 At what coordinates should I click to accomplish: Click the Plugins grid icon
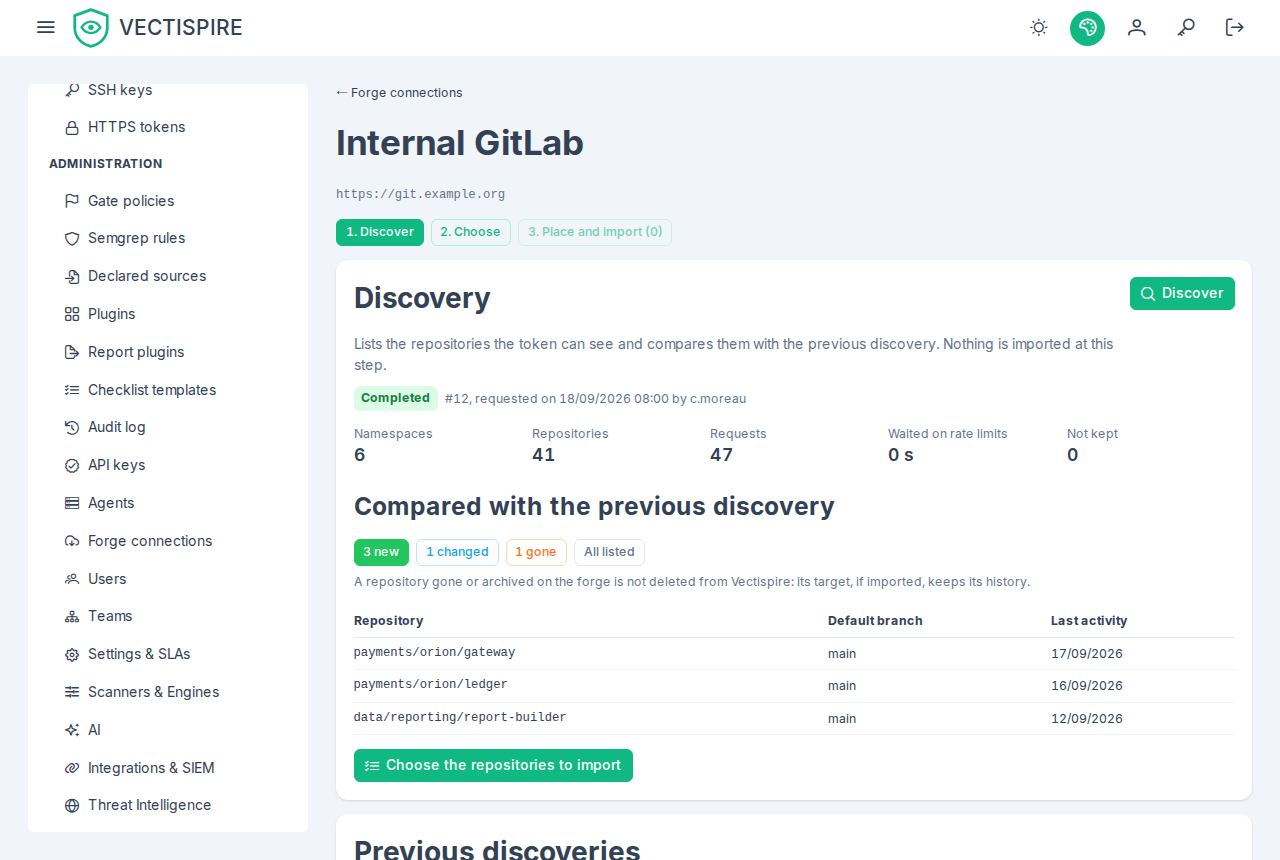click(x=72, y=314)
